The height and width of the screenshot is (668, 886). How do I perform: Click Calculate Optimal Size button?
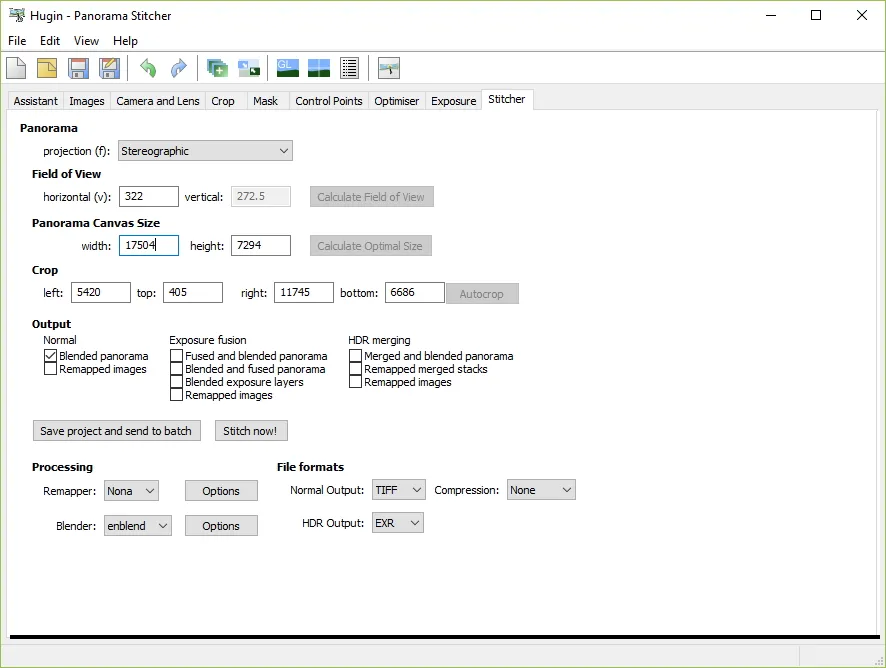[x=370, y=246]
